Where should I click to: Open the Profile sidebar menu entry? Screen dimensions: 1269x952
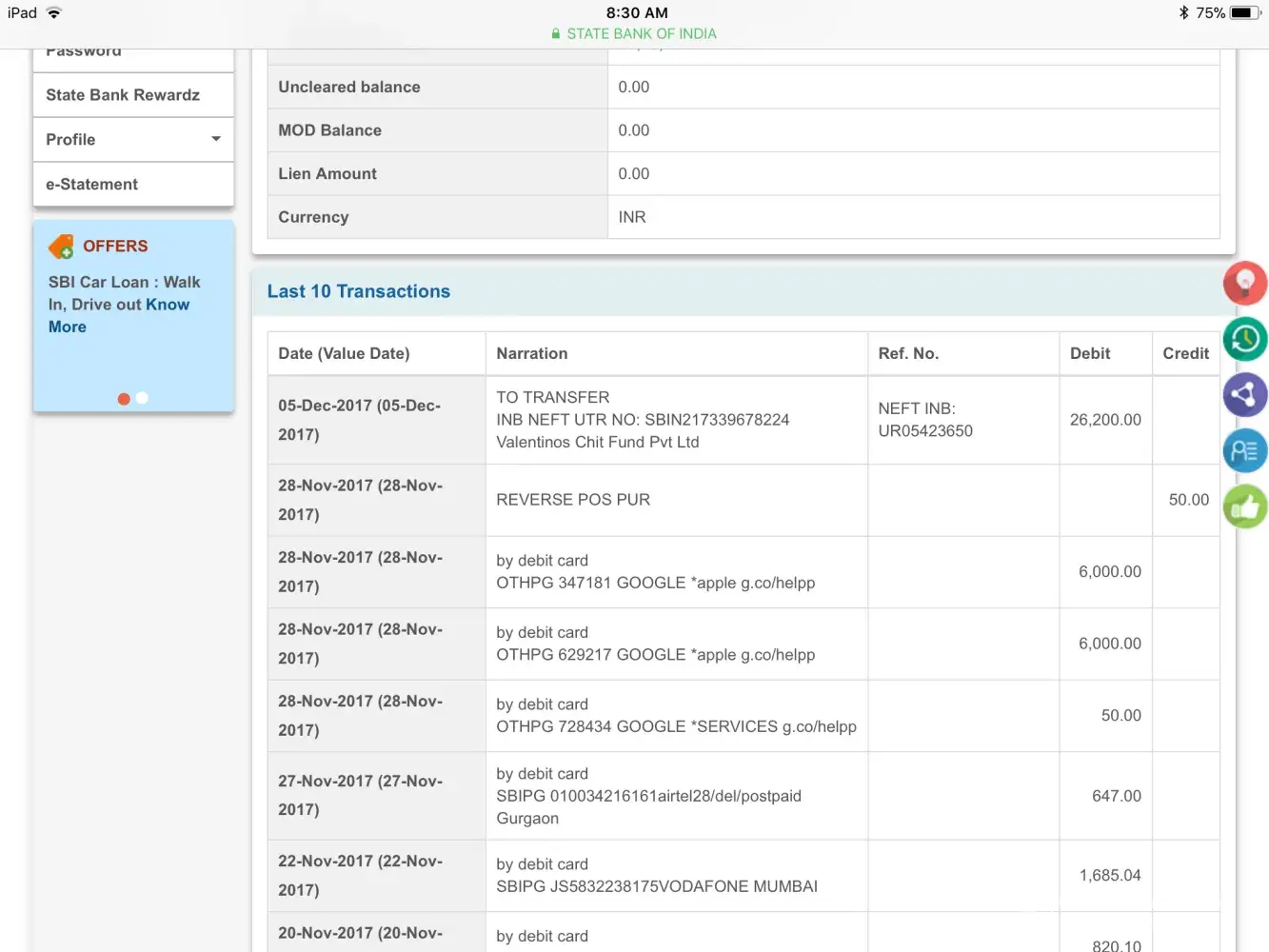point(71,140)
